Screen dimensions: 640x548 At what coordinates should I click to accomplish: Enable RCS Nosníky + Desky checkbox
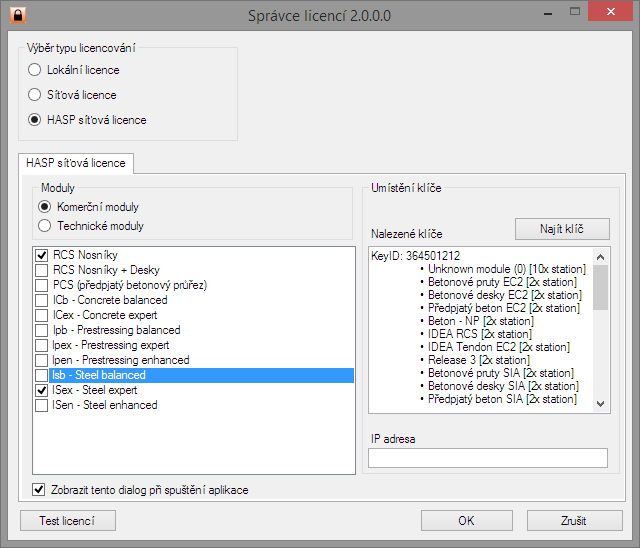pyautogui.click(x=41, y=270)
